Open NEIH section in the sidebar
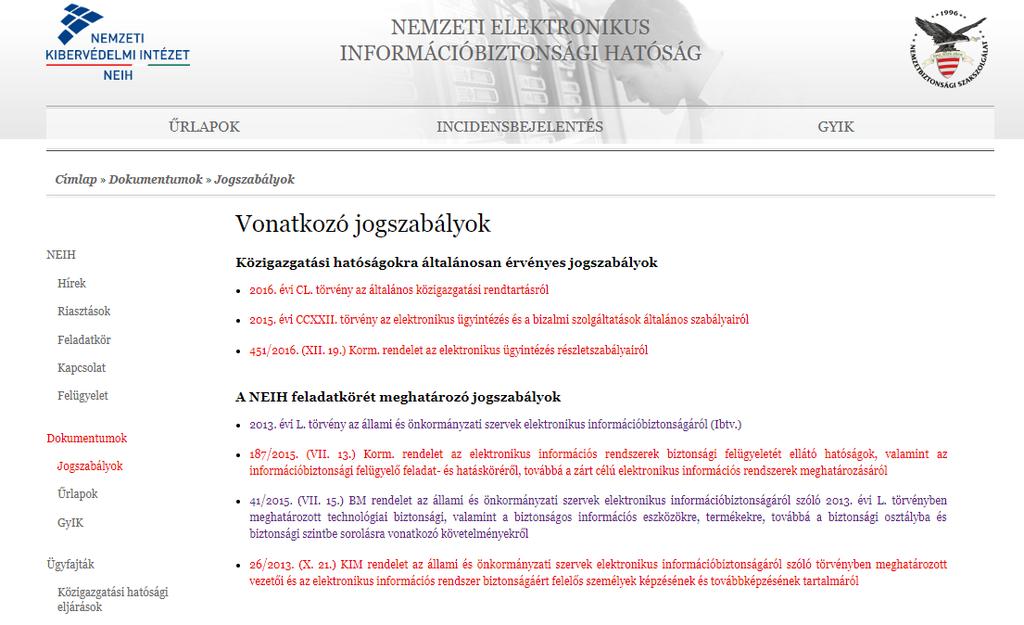1024x625 pixels. 61,255
